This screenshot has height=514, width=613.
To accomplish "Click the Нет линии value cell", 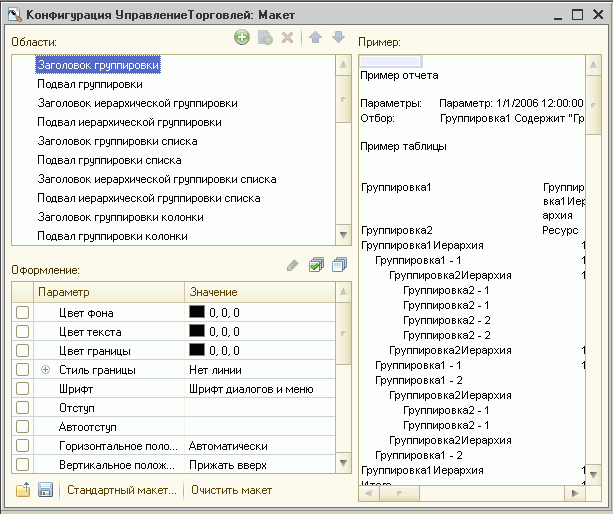I will 260,370.
